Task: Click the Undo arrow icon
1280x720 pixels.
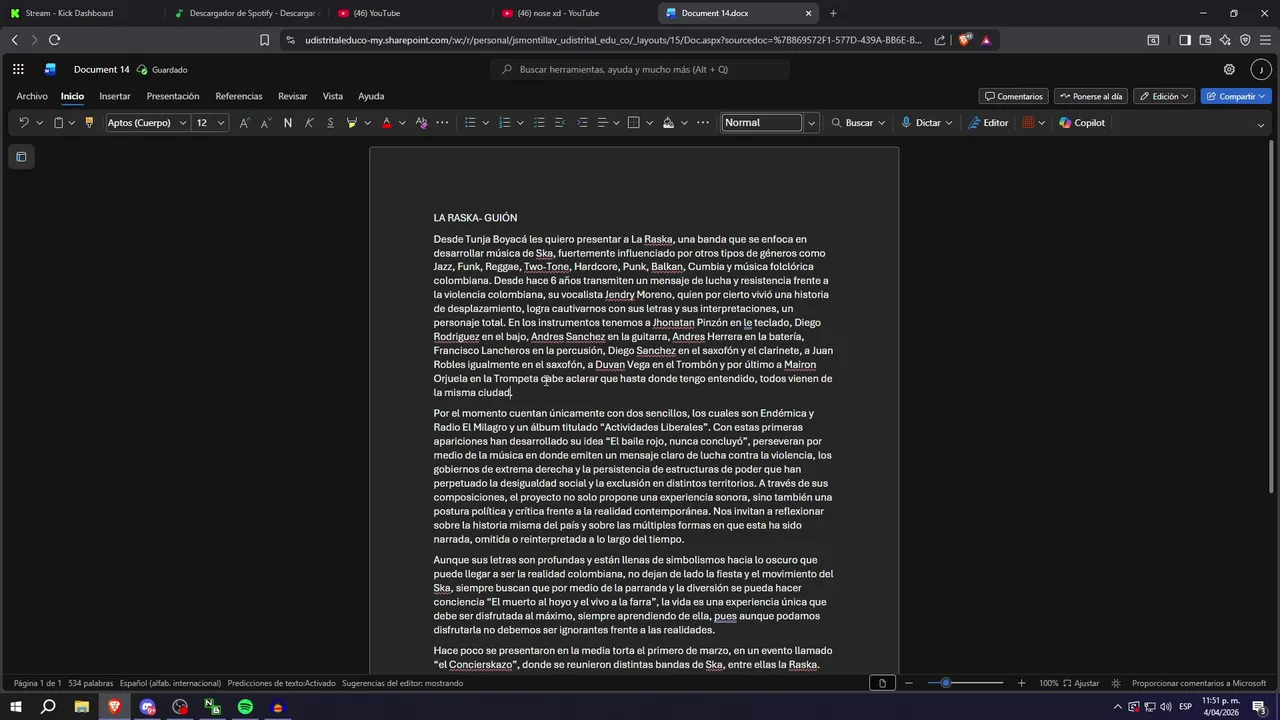Action: coord(24,123)
